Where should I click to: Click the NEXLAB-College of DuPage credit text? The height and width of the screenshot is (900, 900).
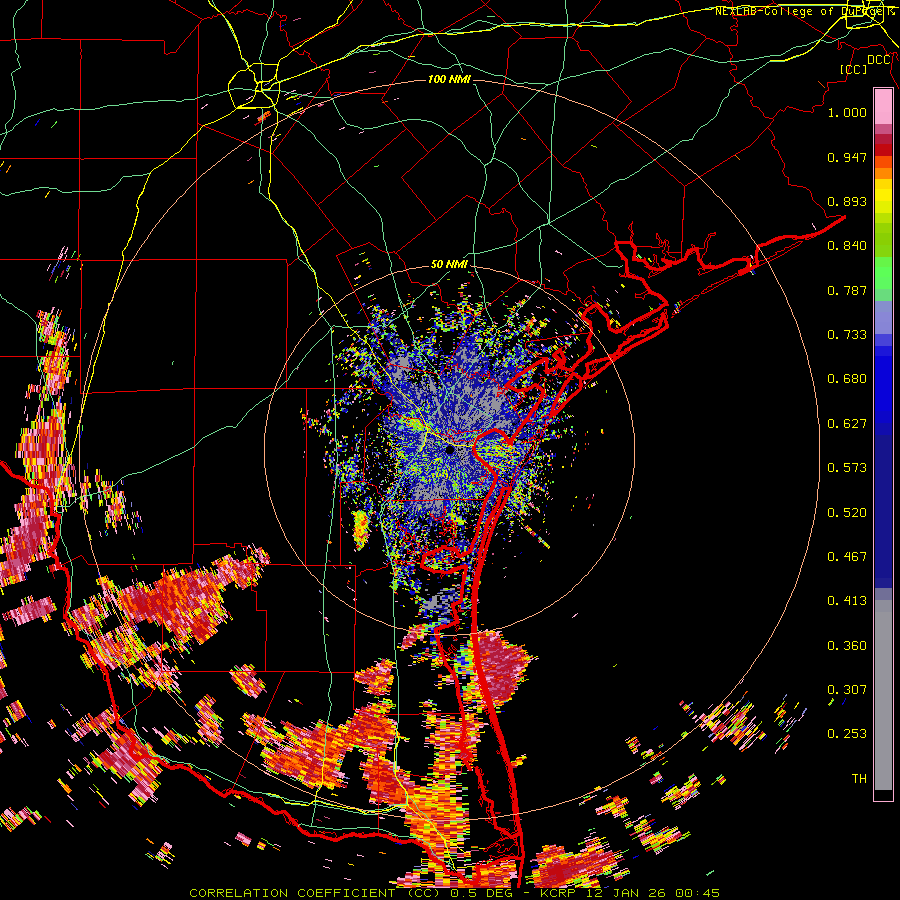coord(804,11)
